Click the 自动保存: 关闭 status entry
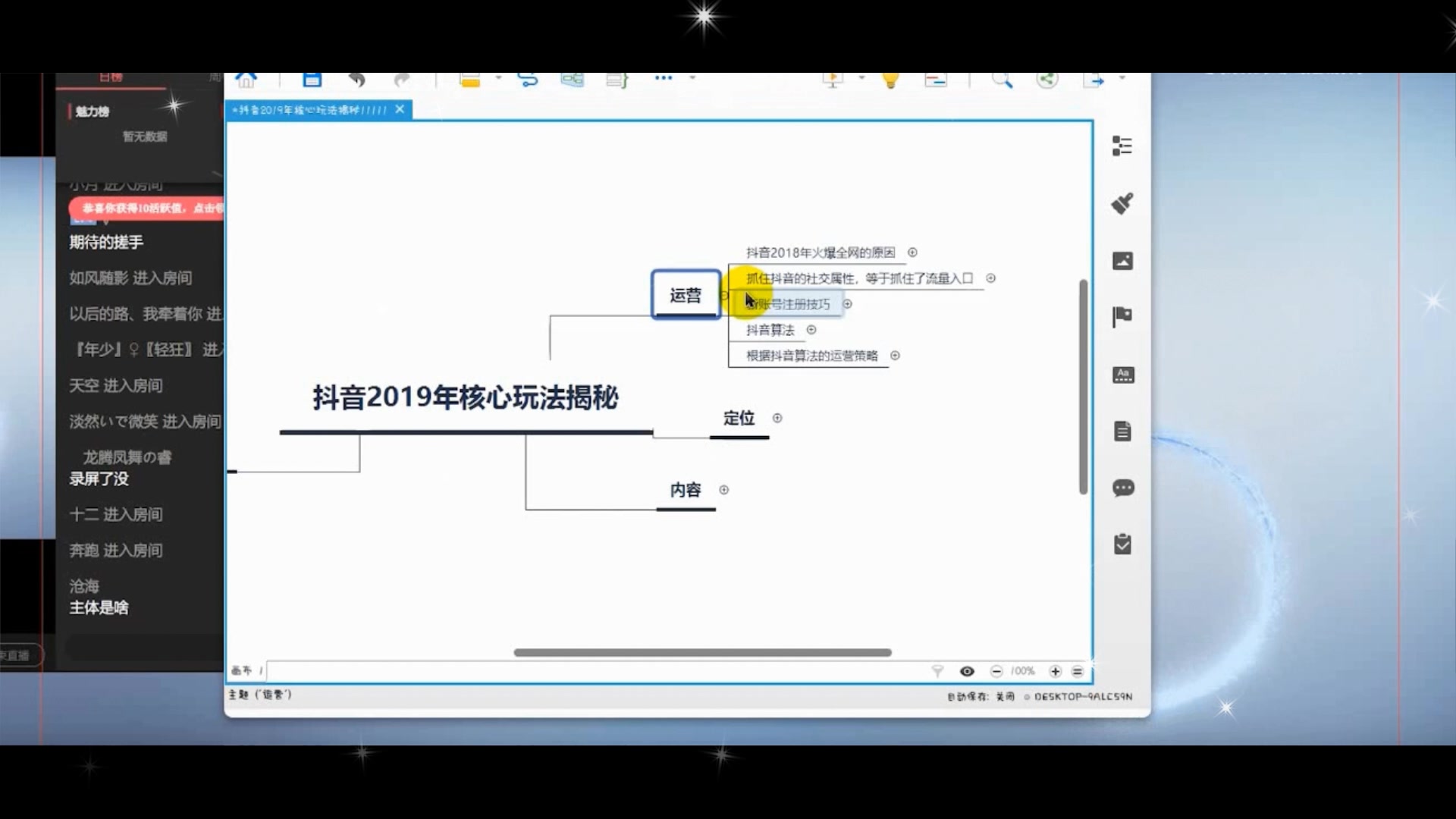Image resolution: width=1456 pixels, height=819 pixels. point(981,696)
